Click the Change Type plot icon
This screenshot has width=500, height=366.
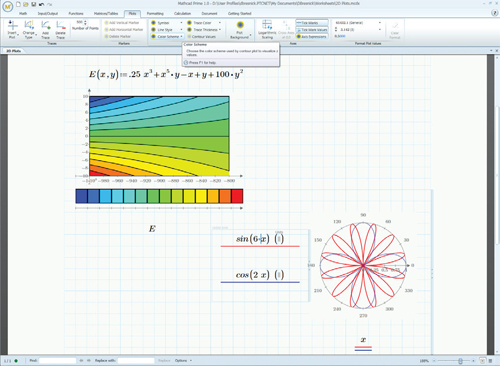29,29
